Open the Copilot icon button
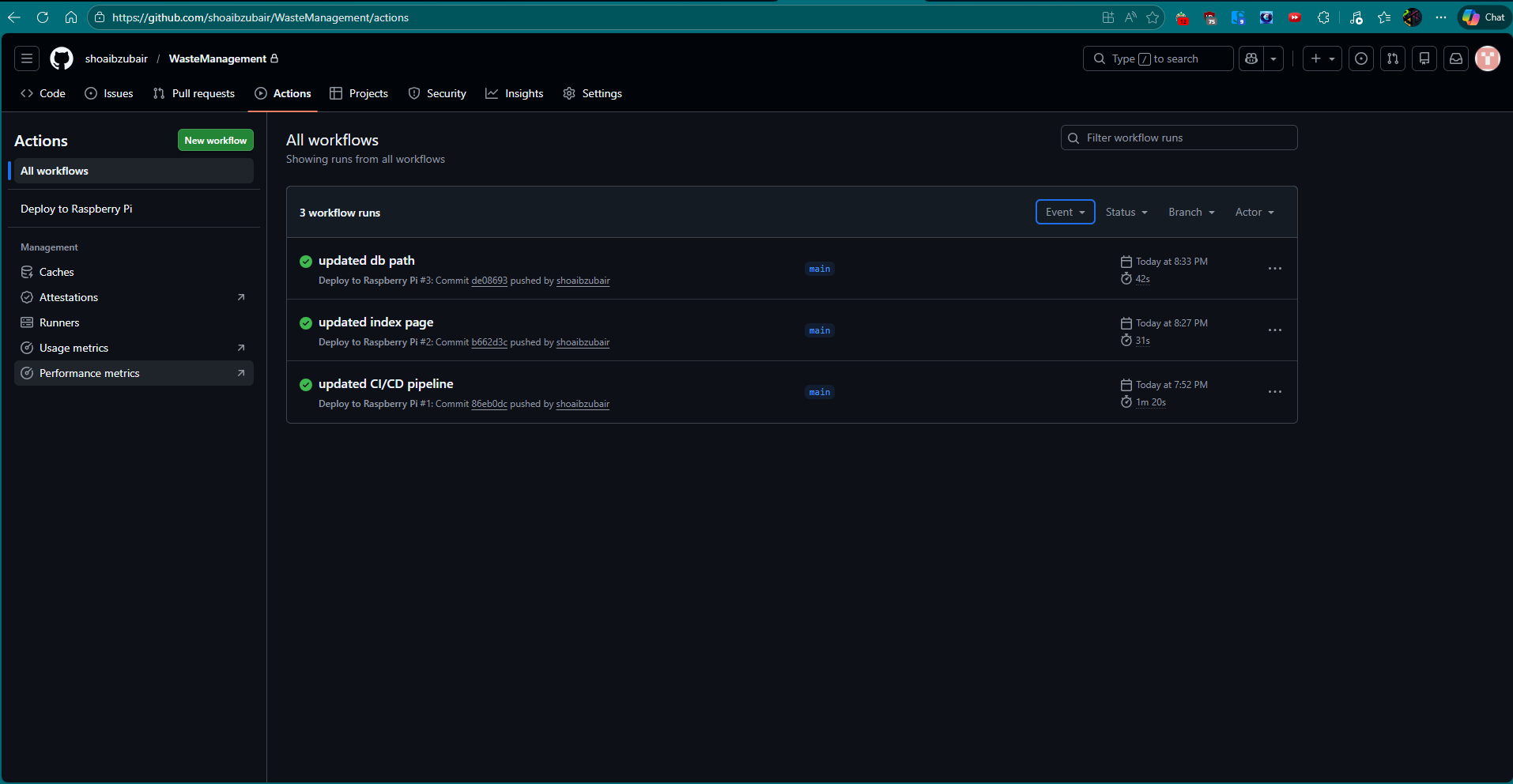Image resolution: width=1513 pixels, height=784 pixels. [x=1251, y=58]
